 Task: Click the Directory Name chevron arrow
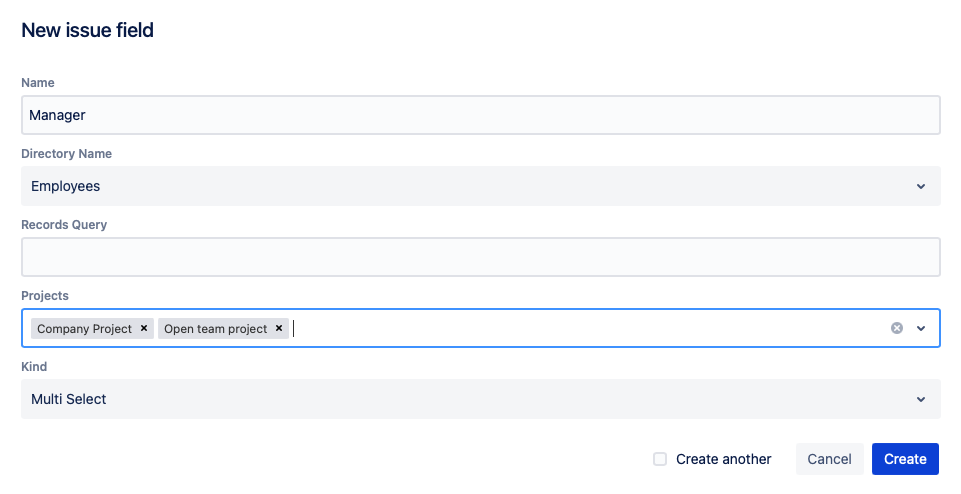[x=921, y=186]
